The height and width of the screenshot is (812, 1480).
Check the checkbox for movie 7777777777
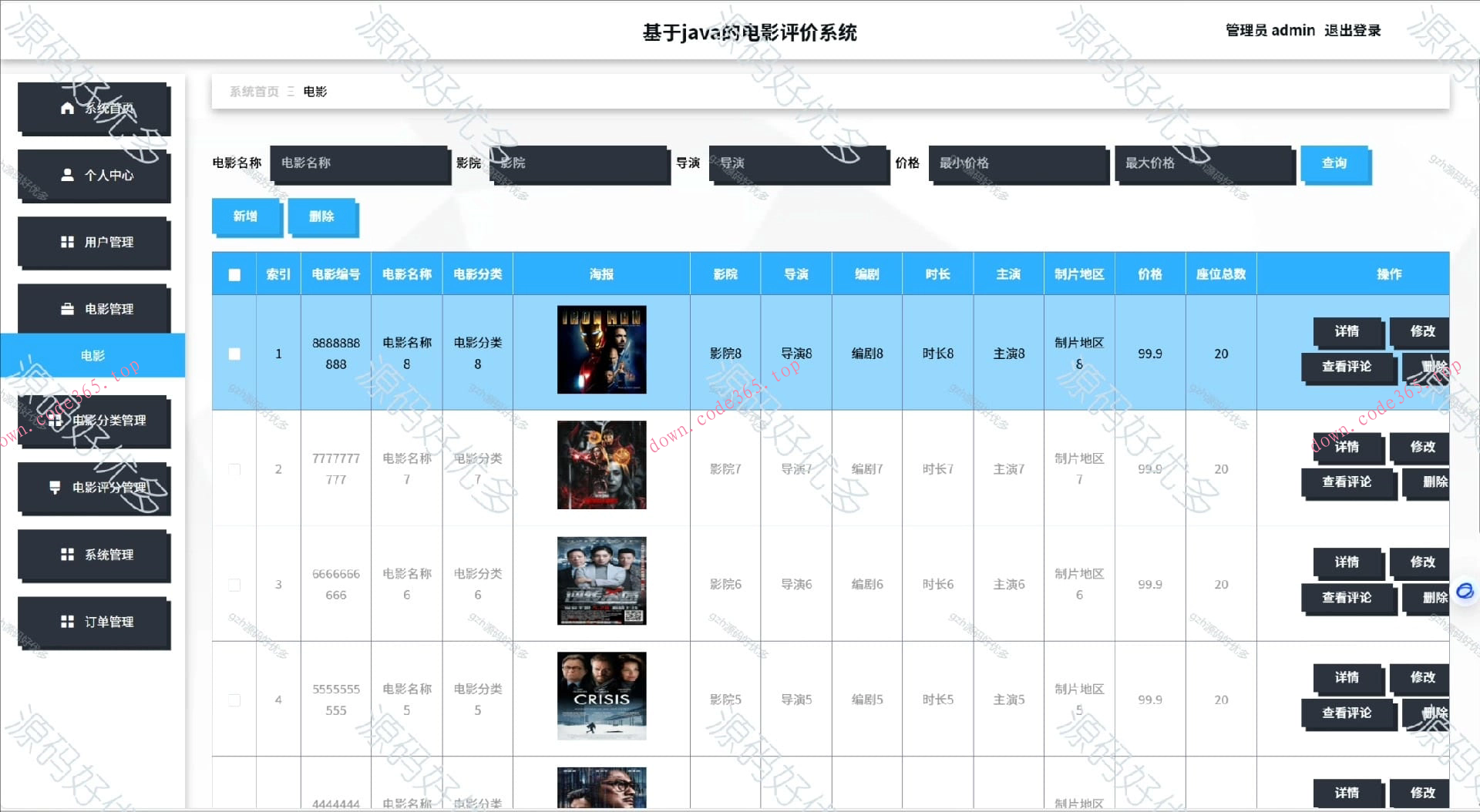(x=234, y=469)
